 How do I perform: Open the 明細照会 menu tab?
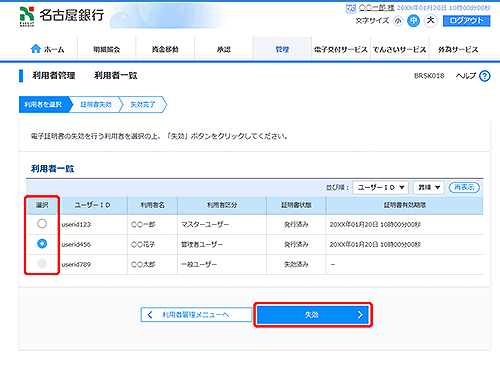coord(107,49)
